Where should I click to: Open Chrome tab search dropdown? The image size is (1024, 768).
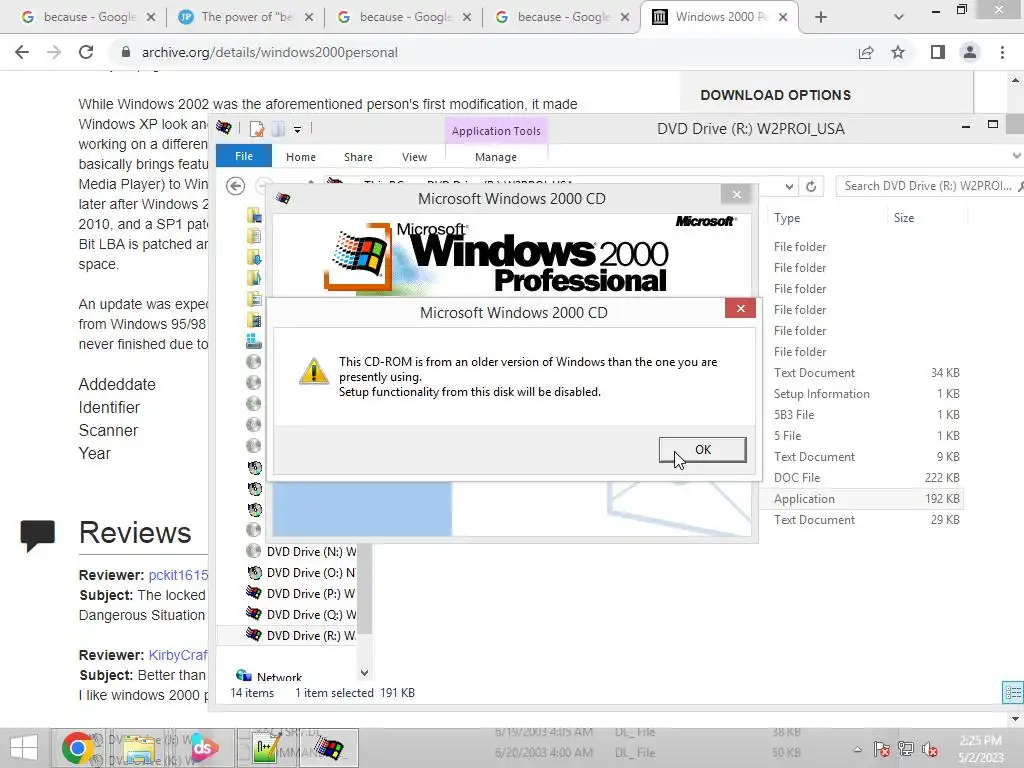point(899,17)
